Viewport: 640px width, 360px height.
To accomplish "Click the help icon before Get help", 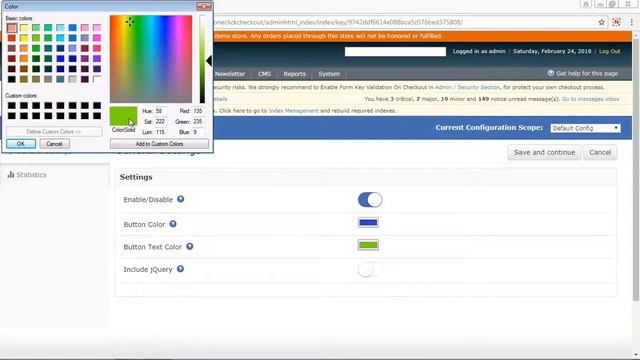I will tap(551, 73).
